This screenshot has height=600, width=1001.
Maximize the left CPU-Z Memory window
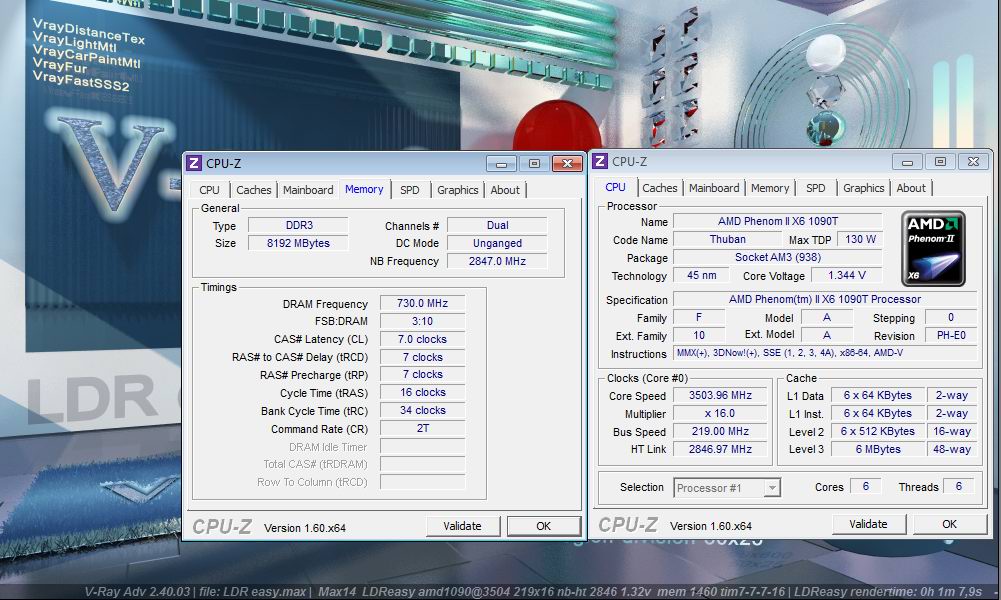pyautogui.click(x=534, y=164)
